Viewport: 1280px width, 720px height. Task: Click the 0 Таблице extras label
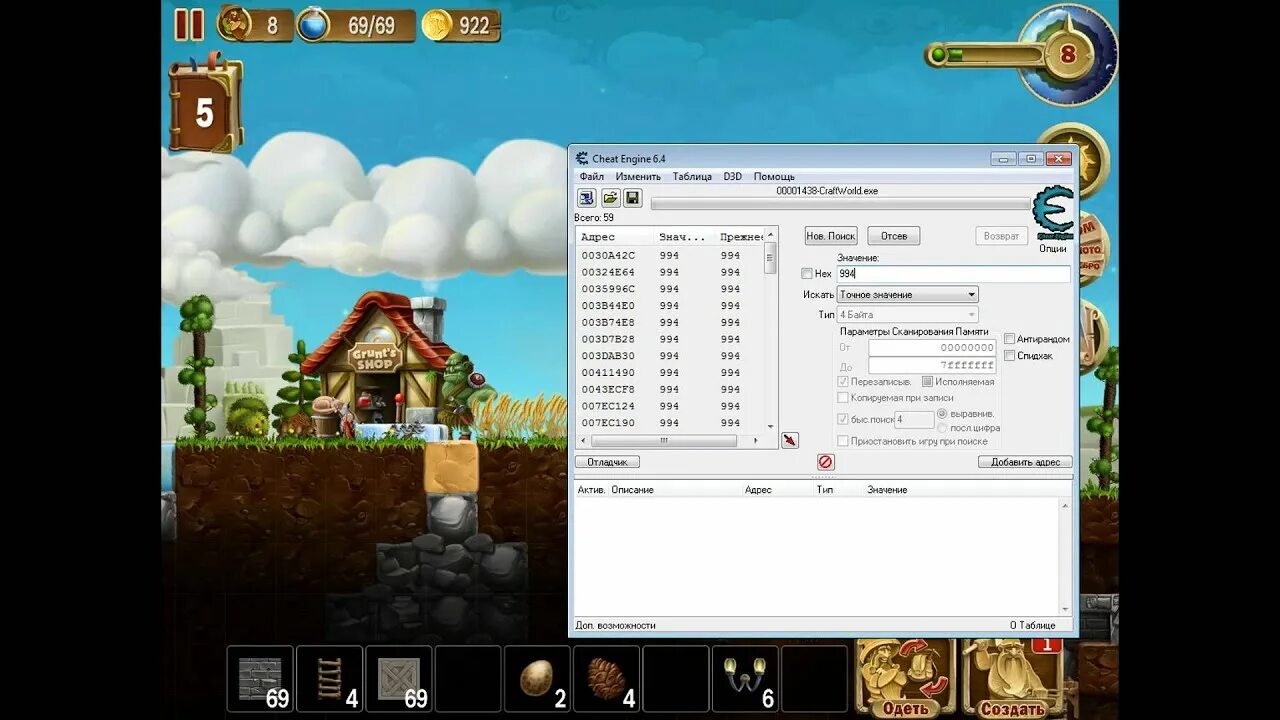(1032, 625)
